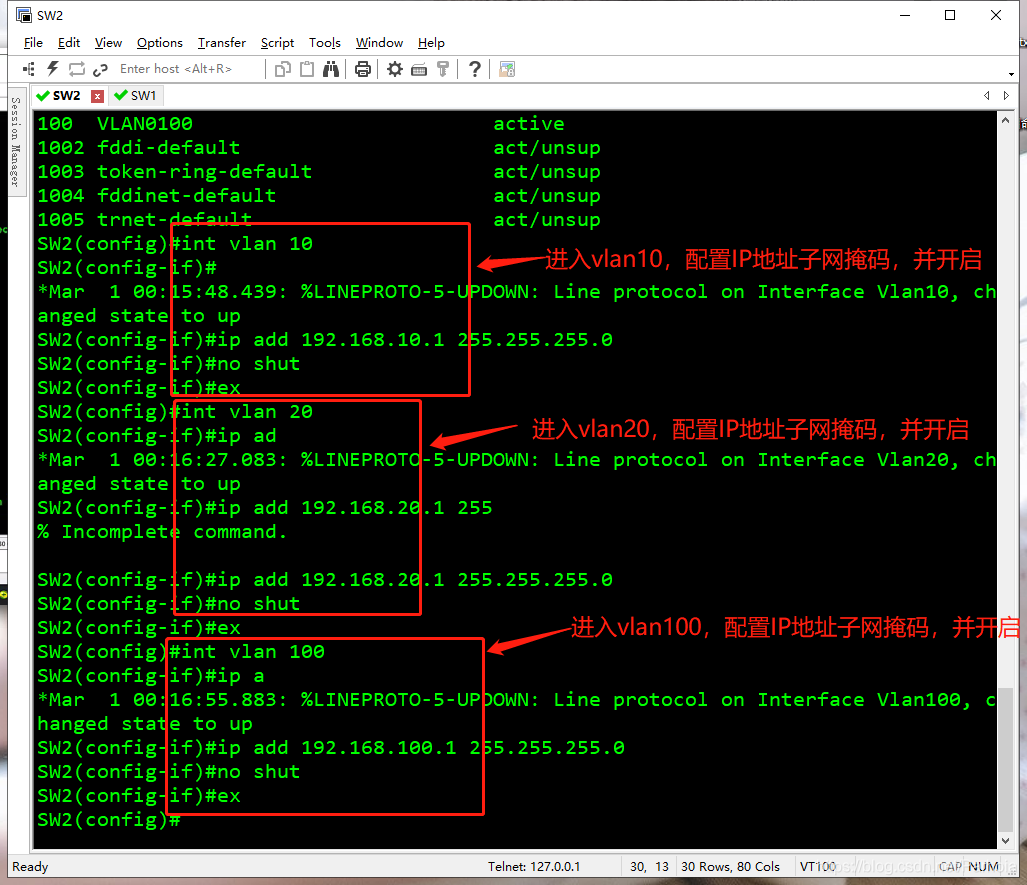The height and width of the screenshot is (885, 1027).
Task: Open the Session Manager toolbar icon
Action: point(29,69)
